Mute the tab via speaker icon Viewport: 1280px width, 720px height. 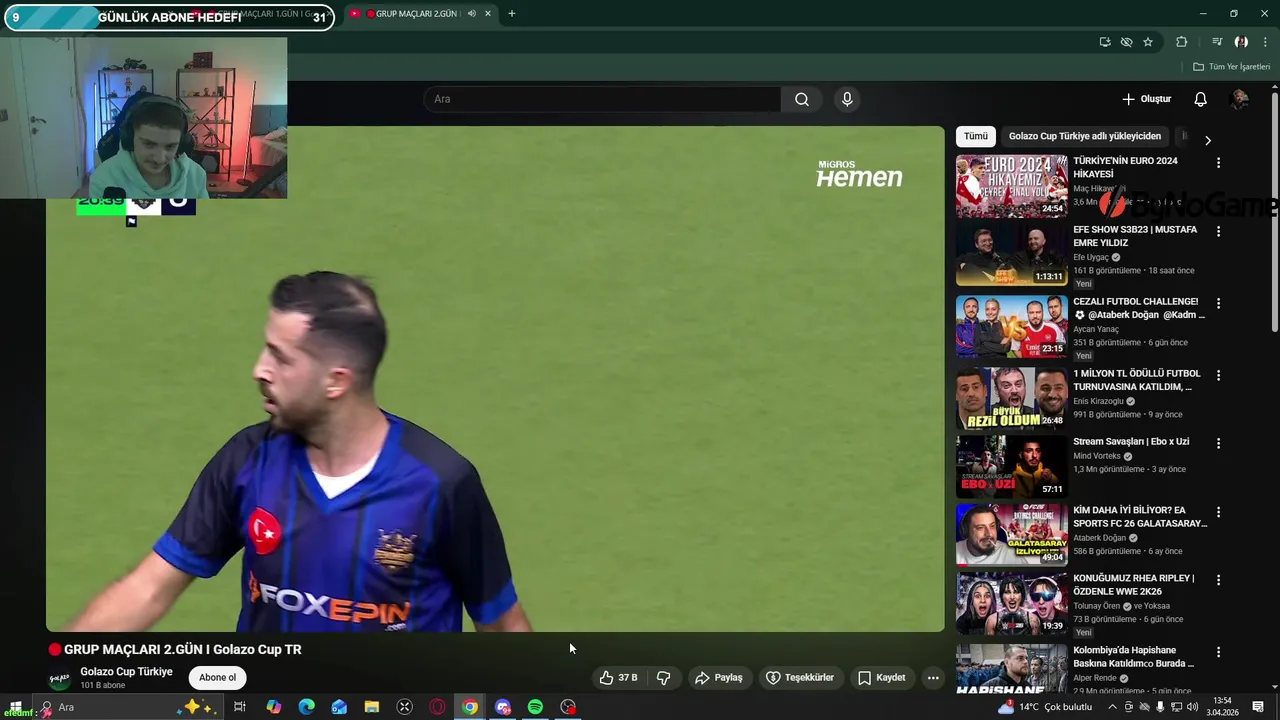472,14
